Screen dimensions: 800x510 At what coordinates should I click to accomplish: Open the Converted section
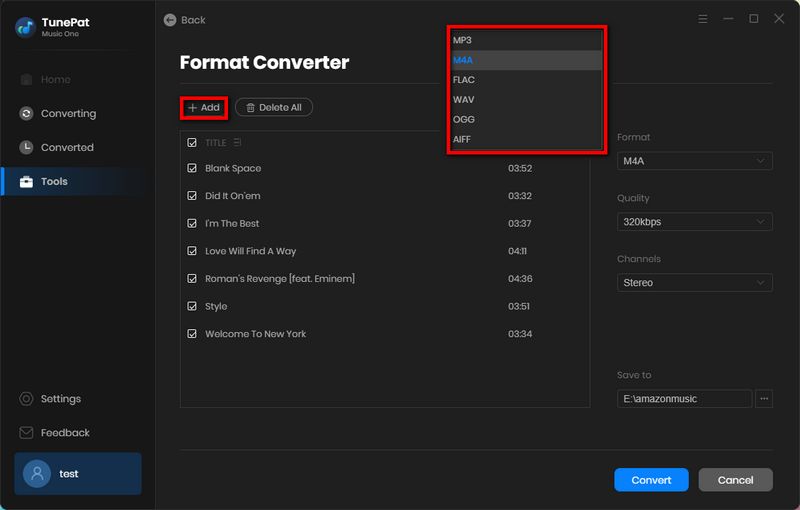click(x=67, y=147)
